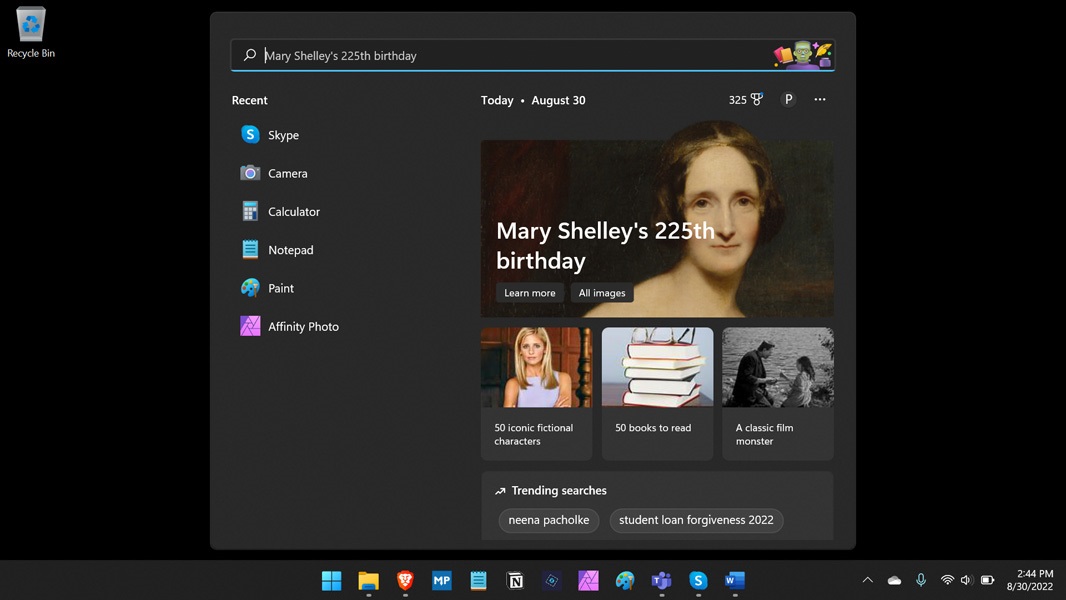Click the Frankenstein search highlight icon
The width and height of the screenshot is (1066, 600).
tap(803, 55)
